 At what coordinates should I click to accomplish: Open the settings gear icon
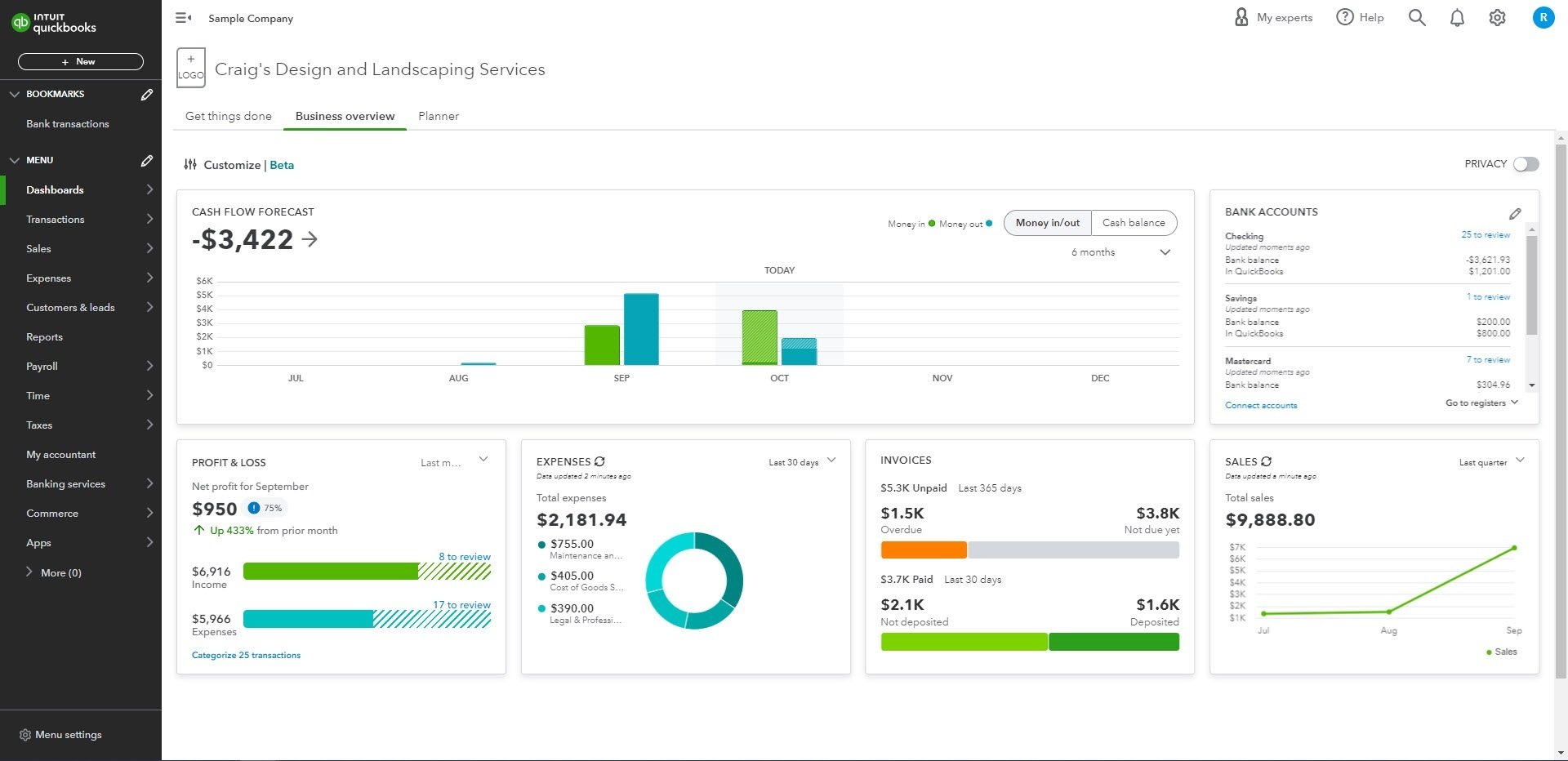1497,18
